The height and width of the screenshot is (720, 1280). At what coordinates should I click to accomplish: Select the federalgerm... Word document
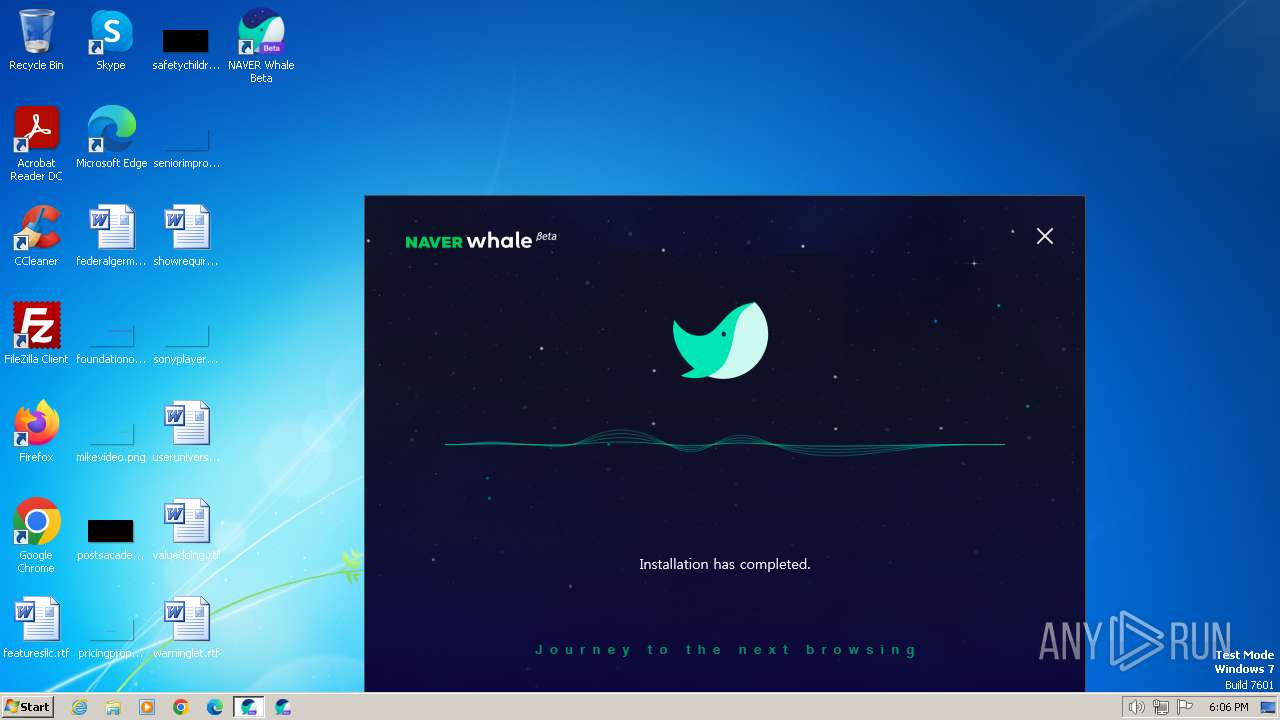[111, 237]
